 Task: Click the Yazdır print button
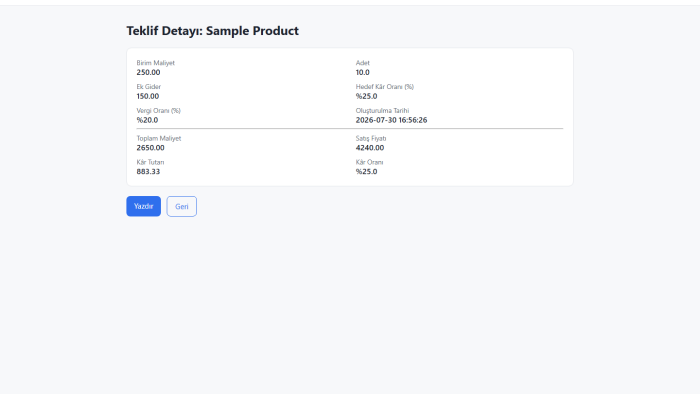point(143,206)
